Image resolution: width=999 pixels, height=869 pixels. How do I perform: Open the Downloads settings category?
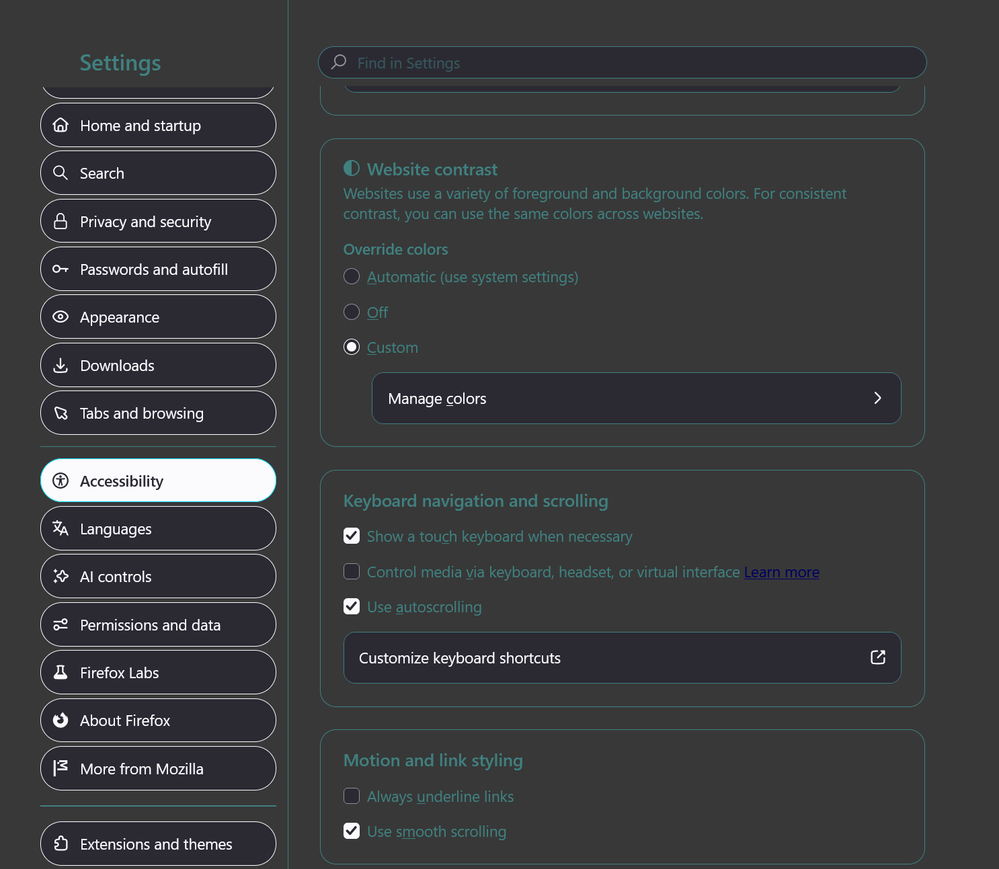point(158,365)
